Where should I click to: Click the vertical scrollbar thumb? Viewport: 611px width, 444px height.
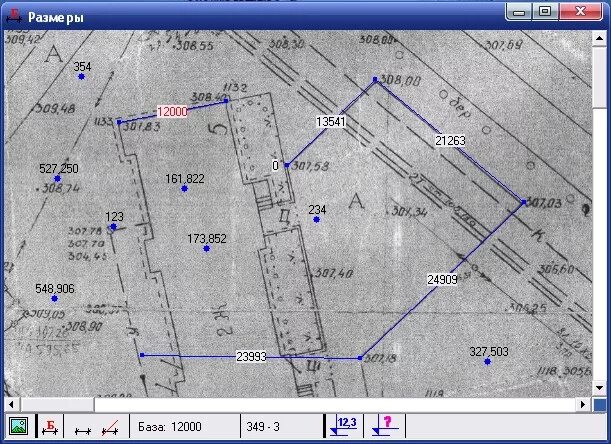tap(599, 76)
